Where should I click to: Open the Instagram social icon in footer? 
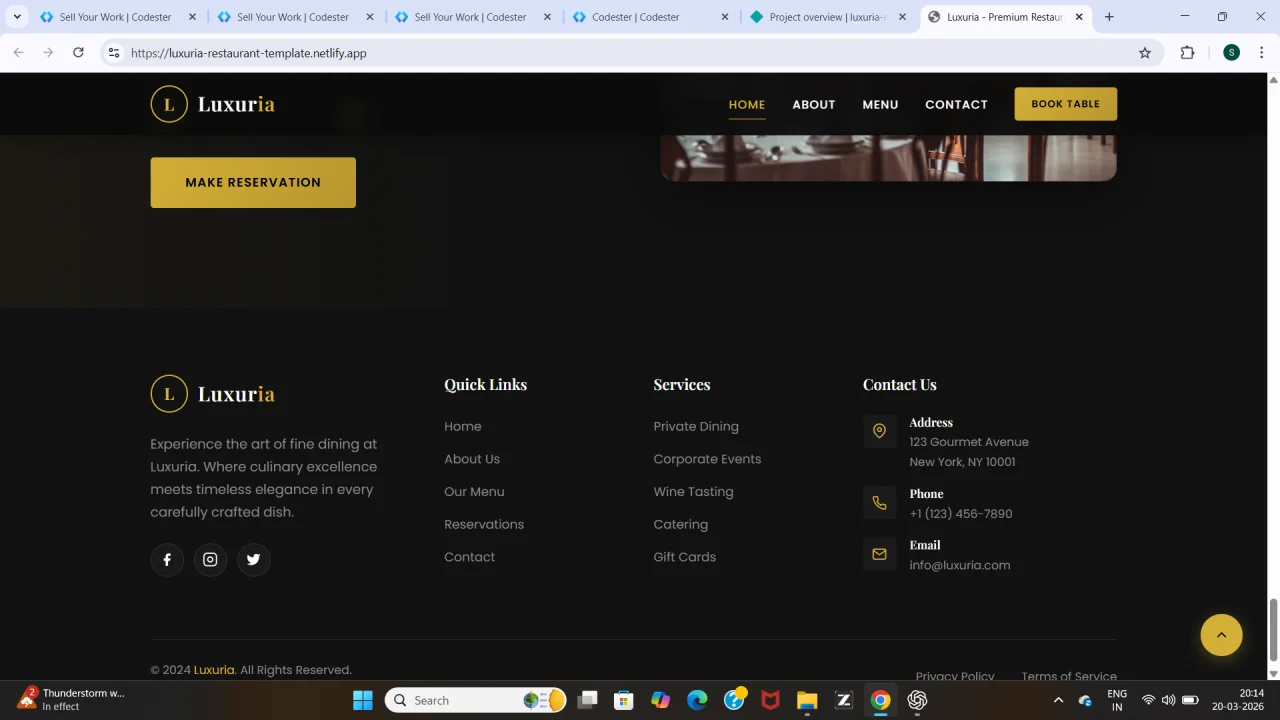coord(210,560)
